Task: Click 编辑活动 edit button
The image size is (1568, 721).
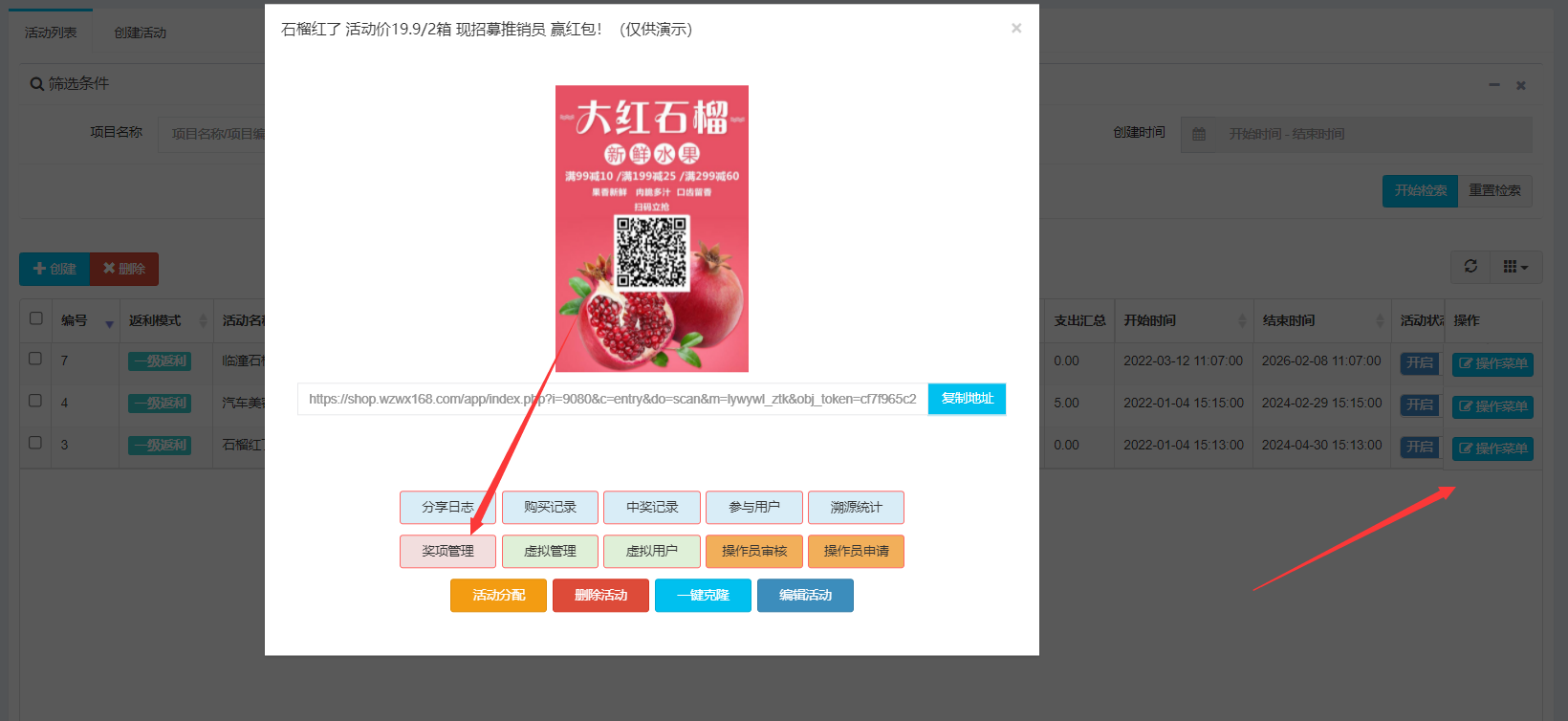Action: [805, 596]
